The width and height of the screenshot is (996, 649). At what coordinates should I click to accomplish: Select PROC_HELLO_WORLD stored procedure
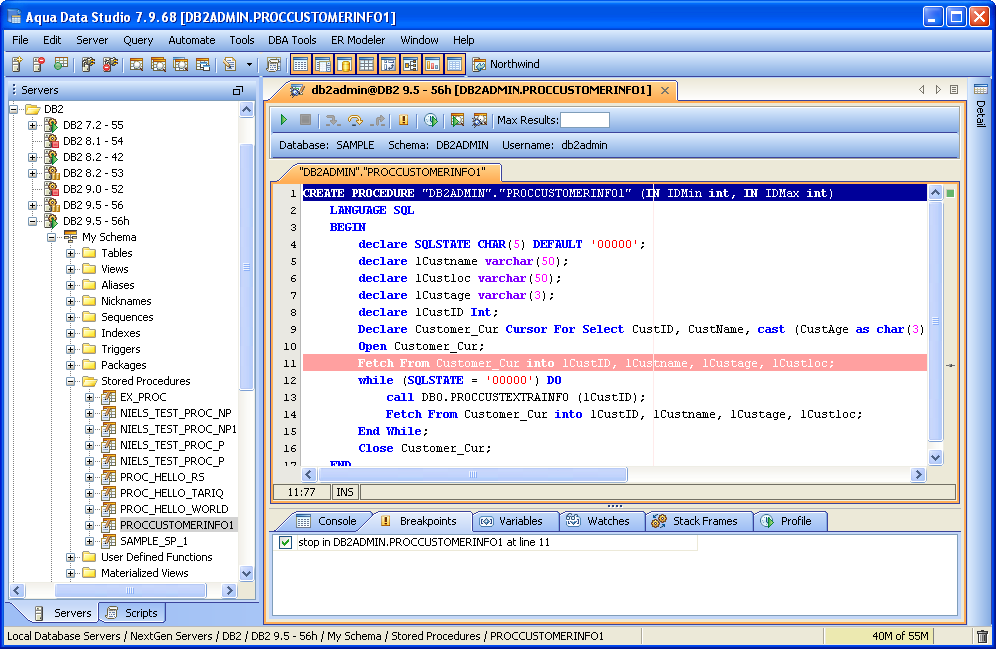pyautogui.click(x=173, y=509)
